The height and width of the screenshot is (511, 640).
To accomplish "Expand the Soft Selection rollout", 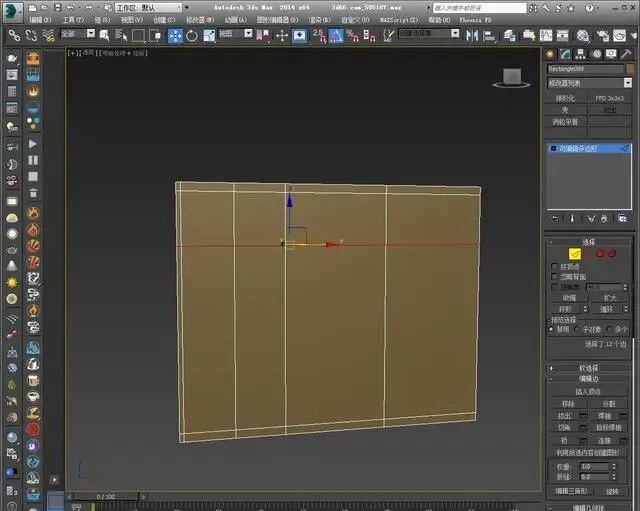I will tap(589, 368).
